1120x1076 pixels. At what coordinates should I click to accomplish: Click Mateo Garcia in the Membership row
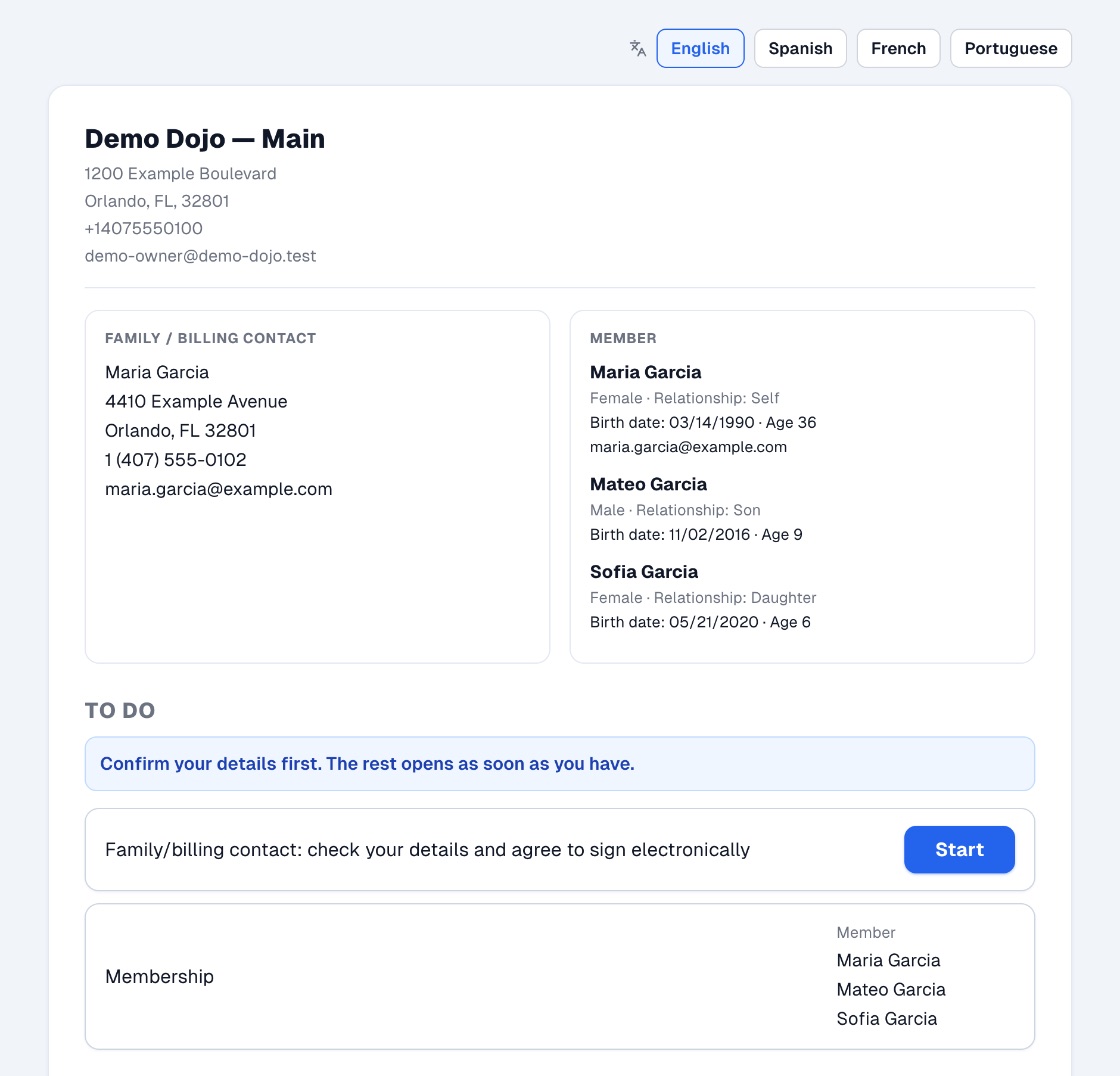click(x=891, y=990)
